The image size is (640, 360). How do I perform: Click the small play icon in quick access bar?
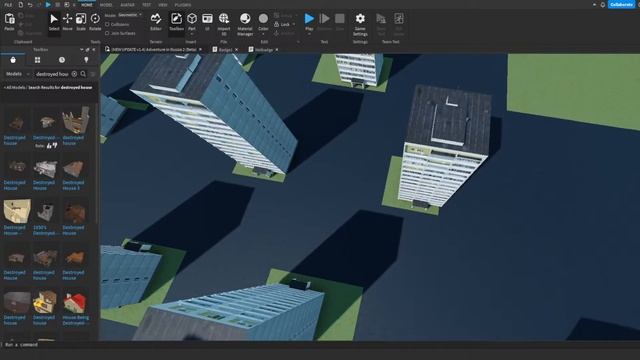click(48, 5)
